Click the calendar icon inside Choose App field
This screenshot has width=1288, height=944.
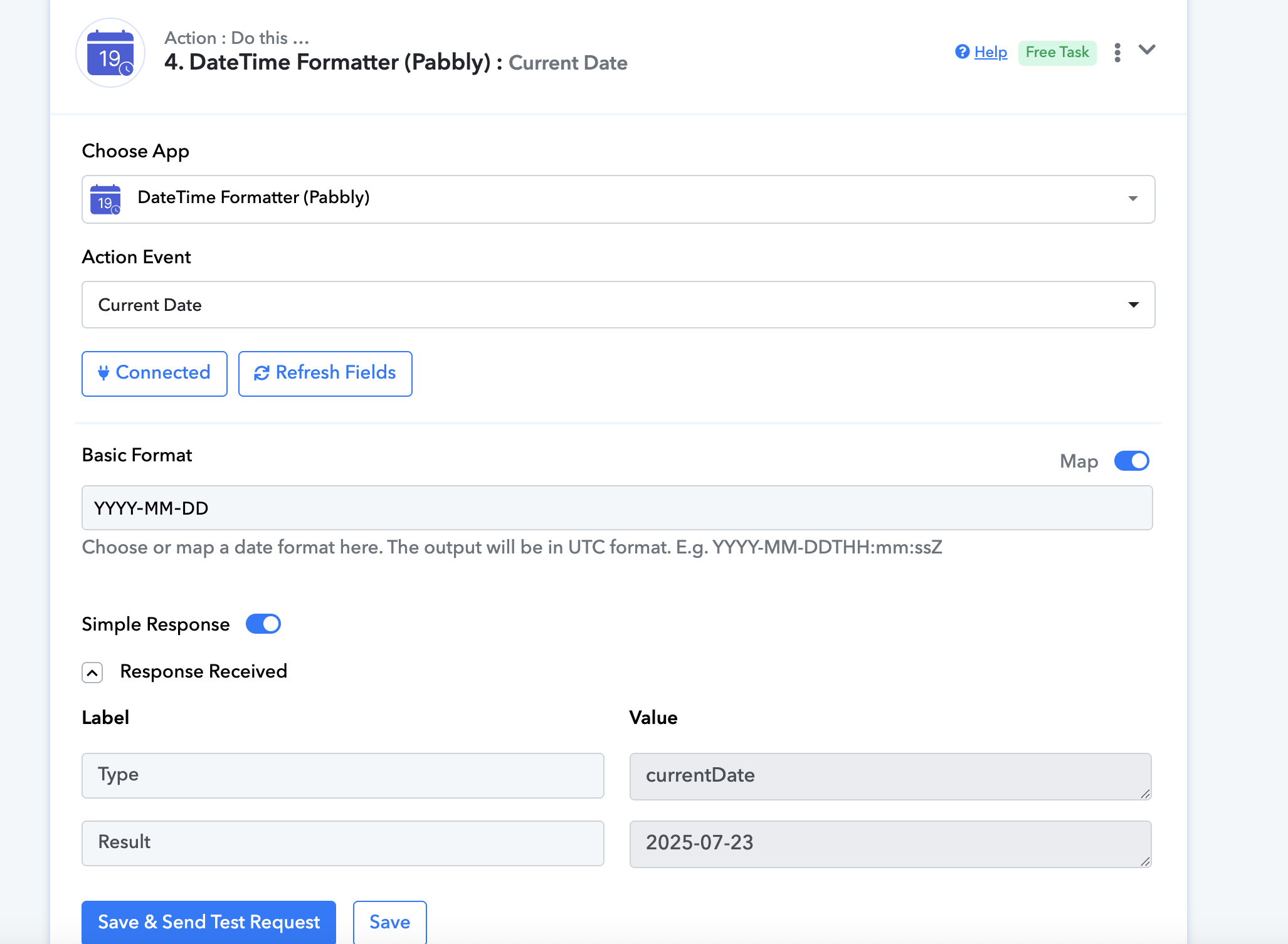(x=105, y=199)
